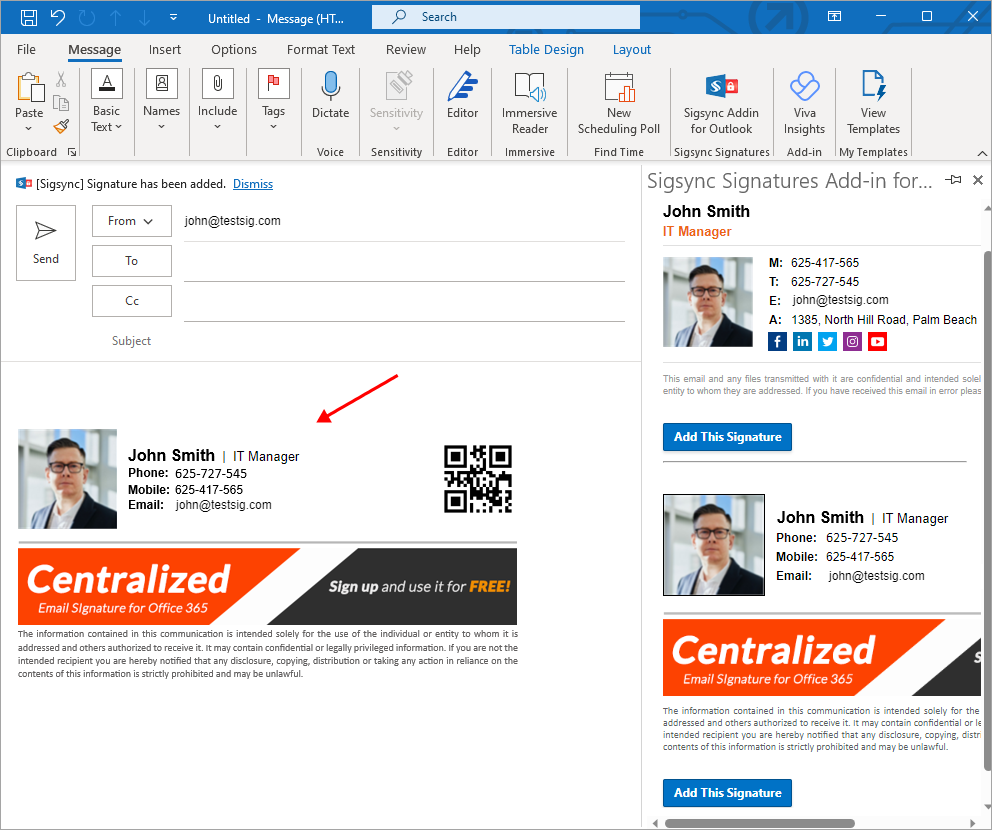
Task: Dismiss the Sigsync signature notification
Action: point(252,184)
